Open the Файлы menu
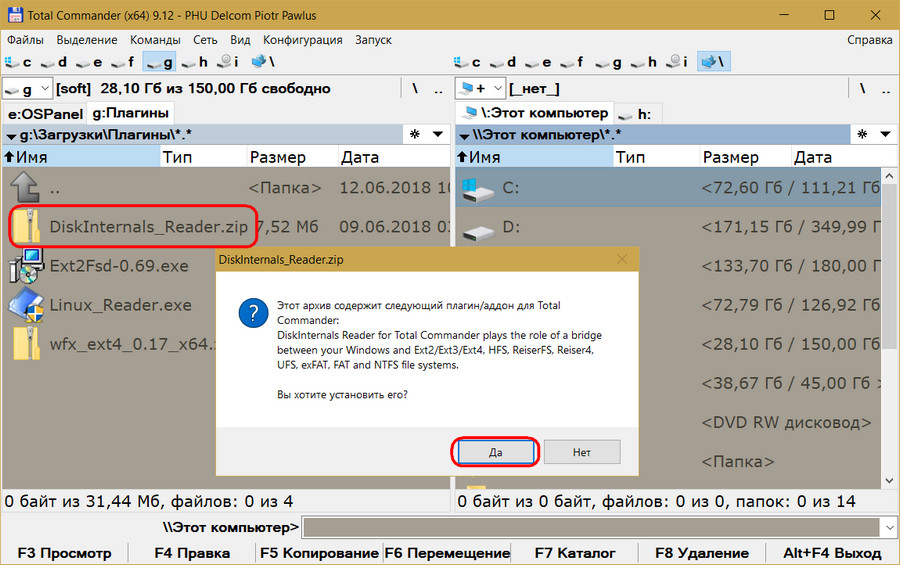 click(x=25, y=40)
